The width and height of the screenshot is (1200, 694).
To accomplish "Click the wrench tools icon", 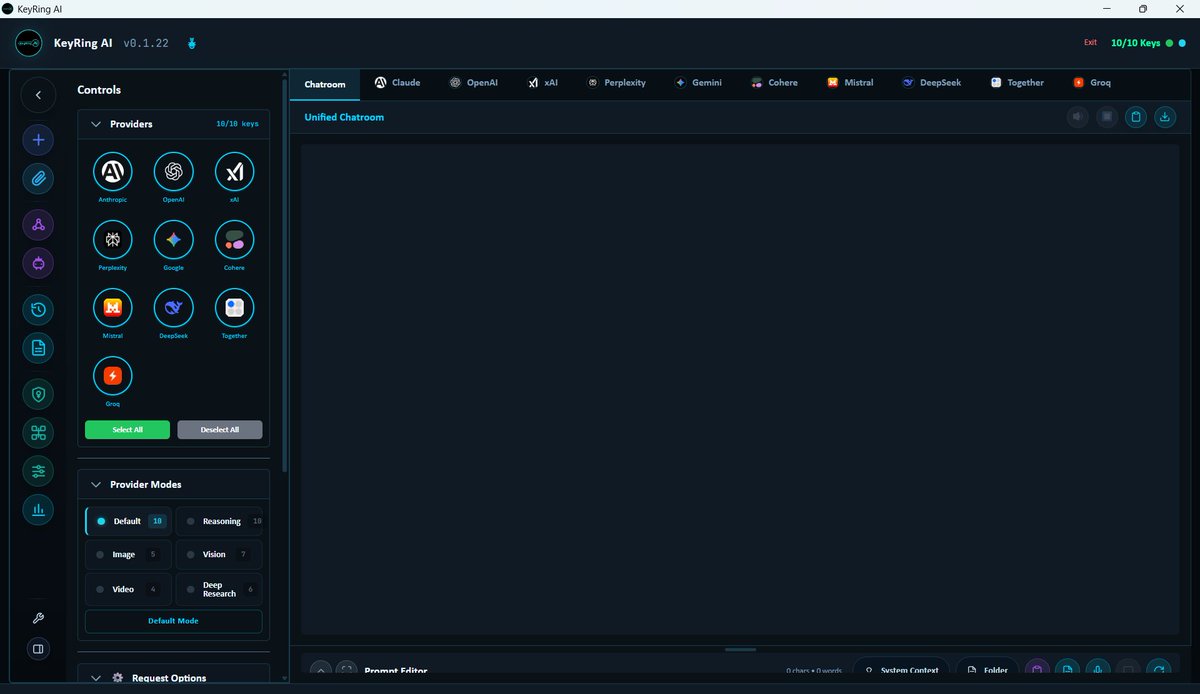I will [x=38, y=618].
